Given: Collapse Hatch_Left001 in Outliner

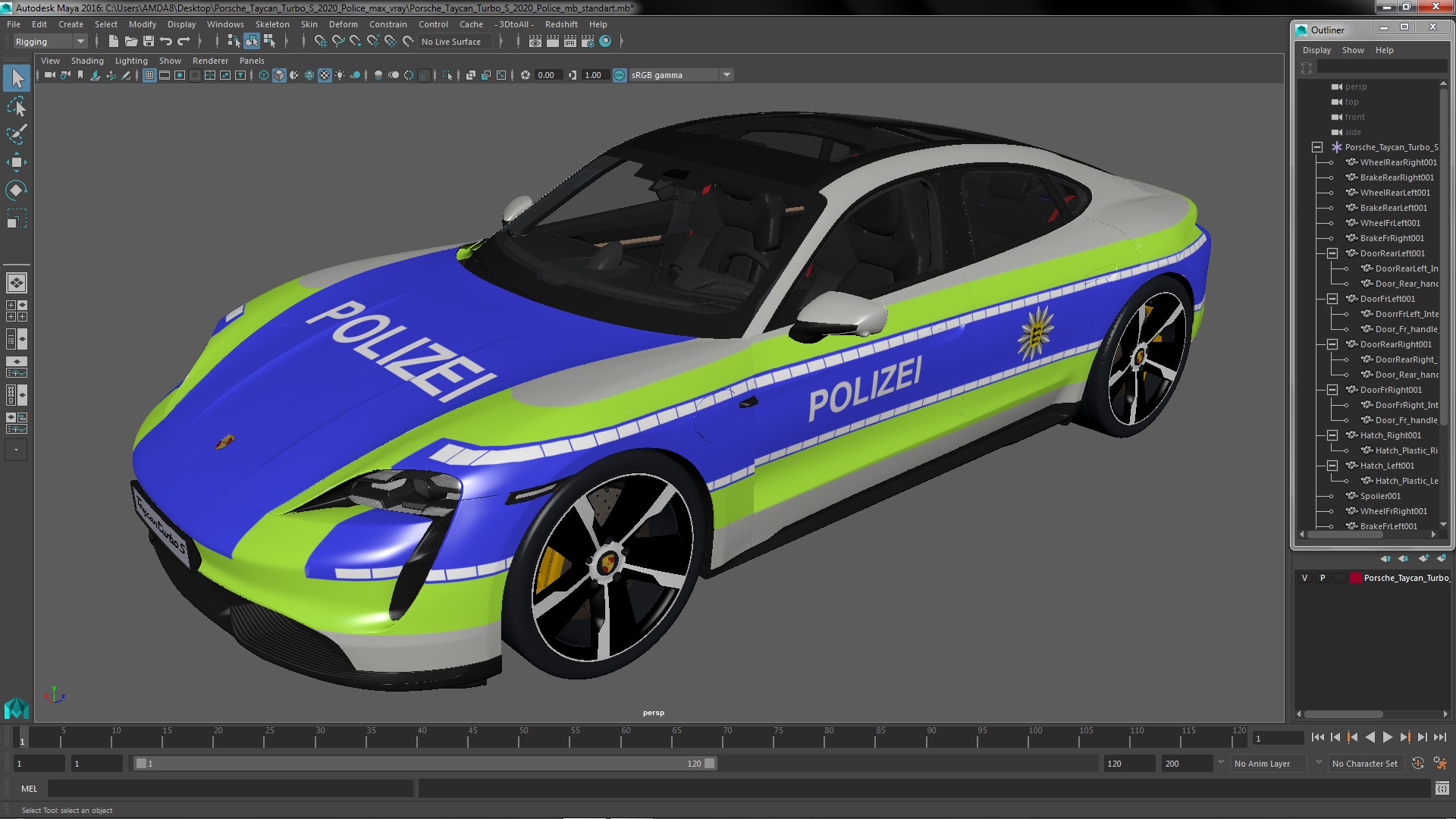Looking at the screenshot, I should pos(1332,466).
